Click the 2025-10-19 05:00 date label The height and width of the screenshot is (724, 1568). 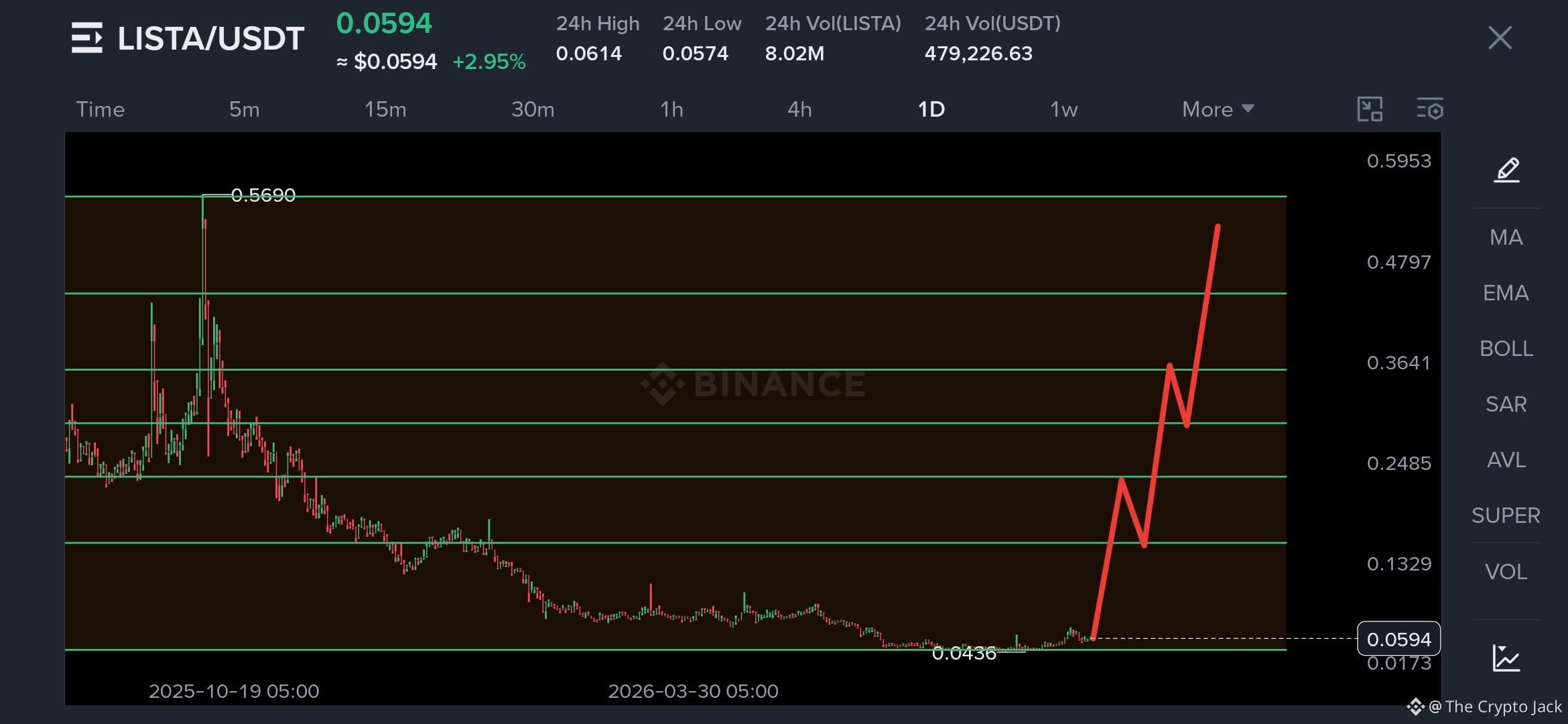[234, 691]
